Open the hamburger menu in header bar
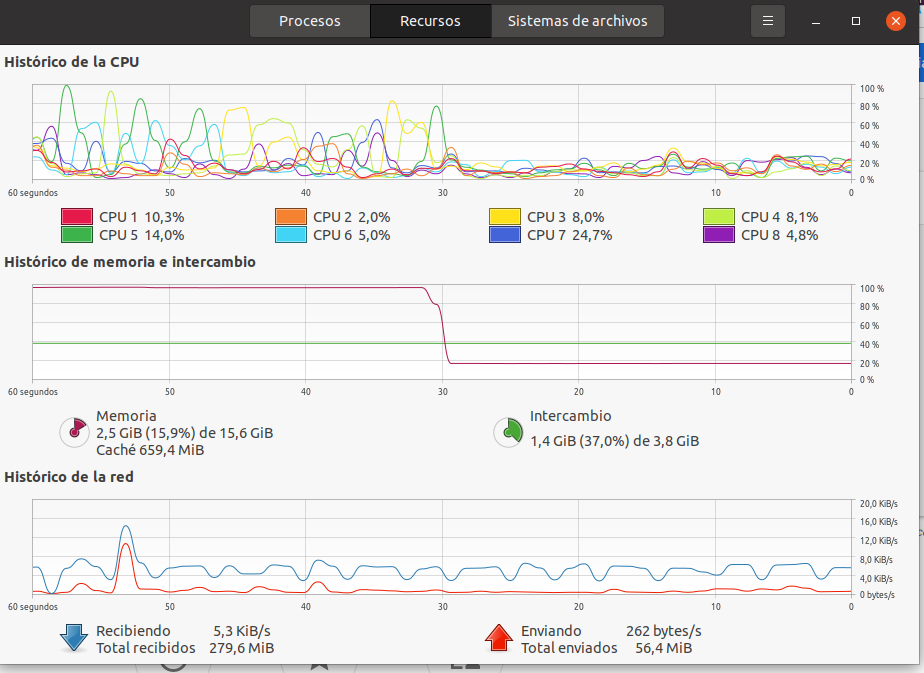The image size is (924, 673). tap(768, 21)
